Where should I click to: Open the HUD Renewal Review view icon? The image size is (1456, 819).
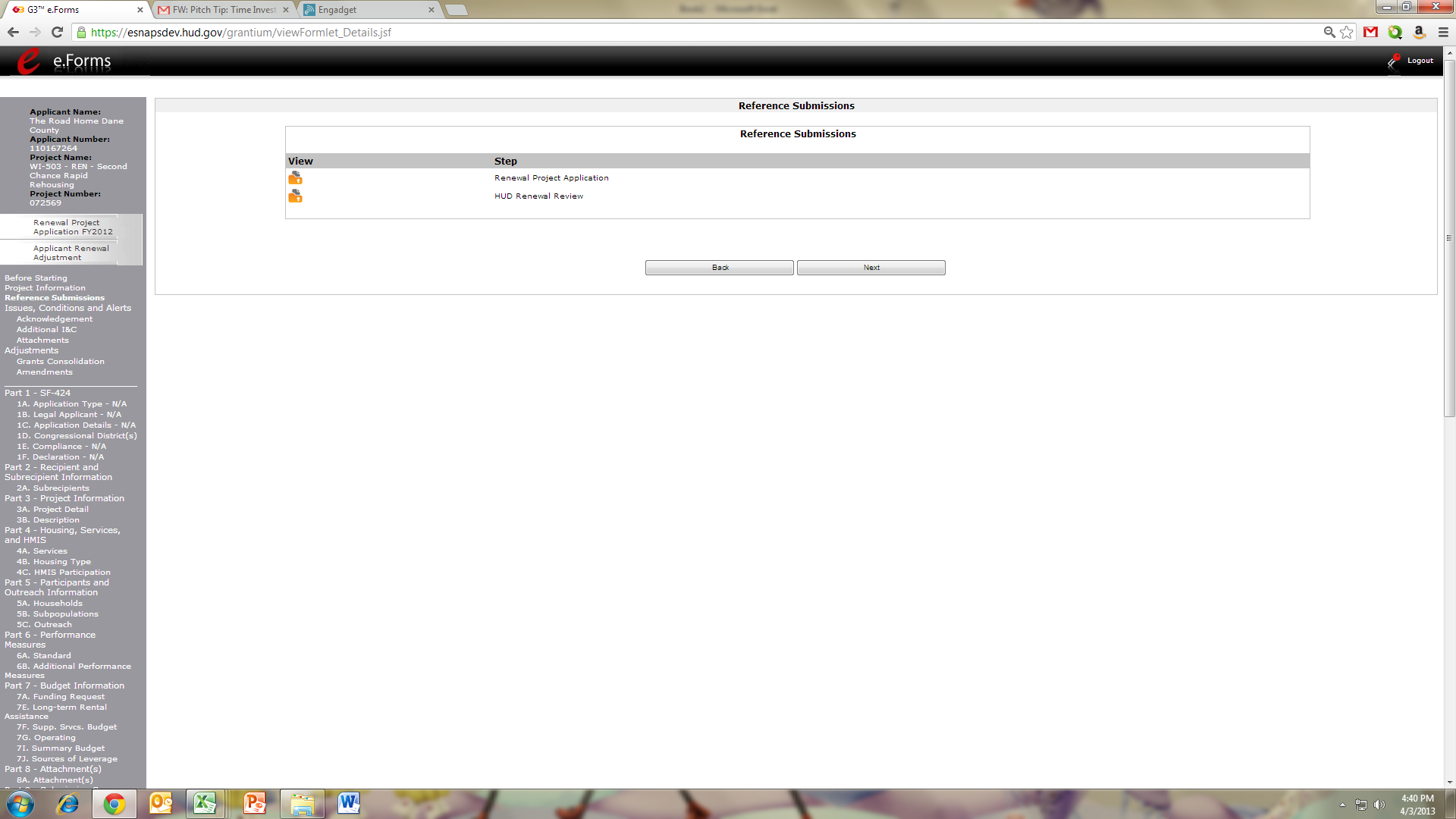click(x=295, y=196)
